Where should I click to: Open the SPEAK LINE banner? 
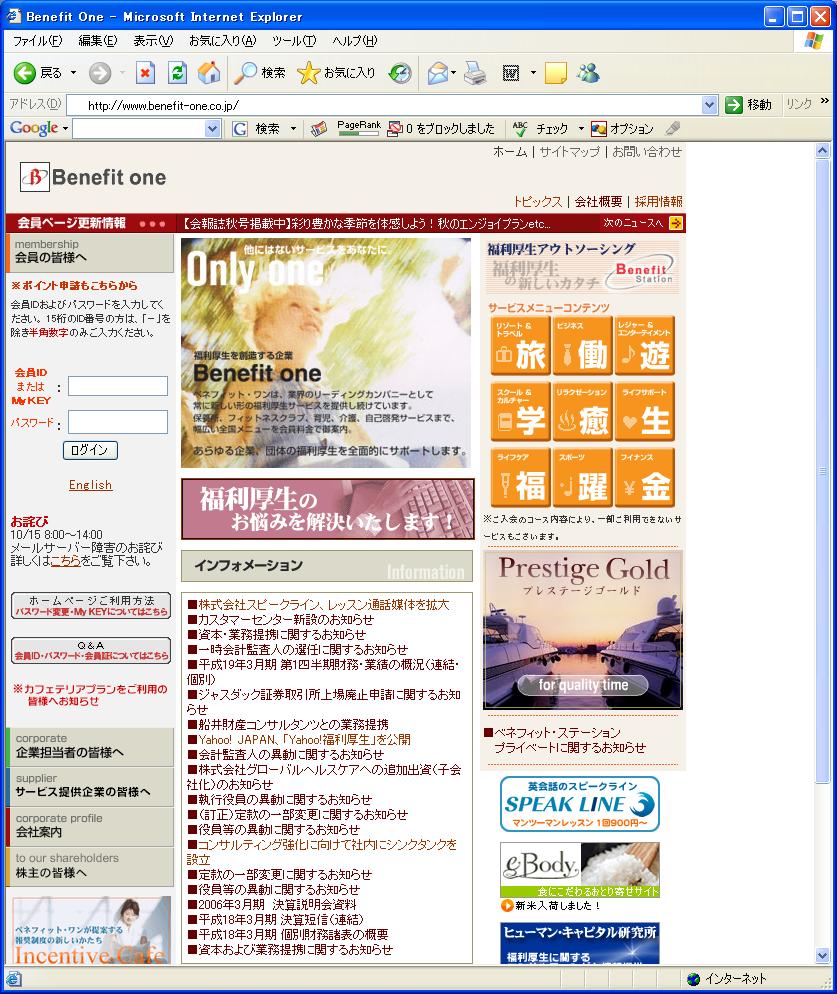580,804
